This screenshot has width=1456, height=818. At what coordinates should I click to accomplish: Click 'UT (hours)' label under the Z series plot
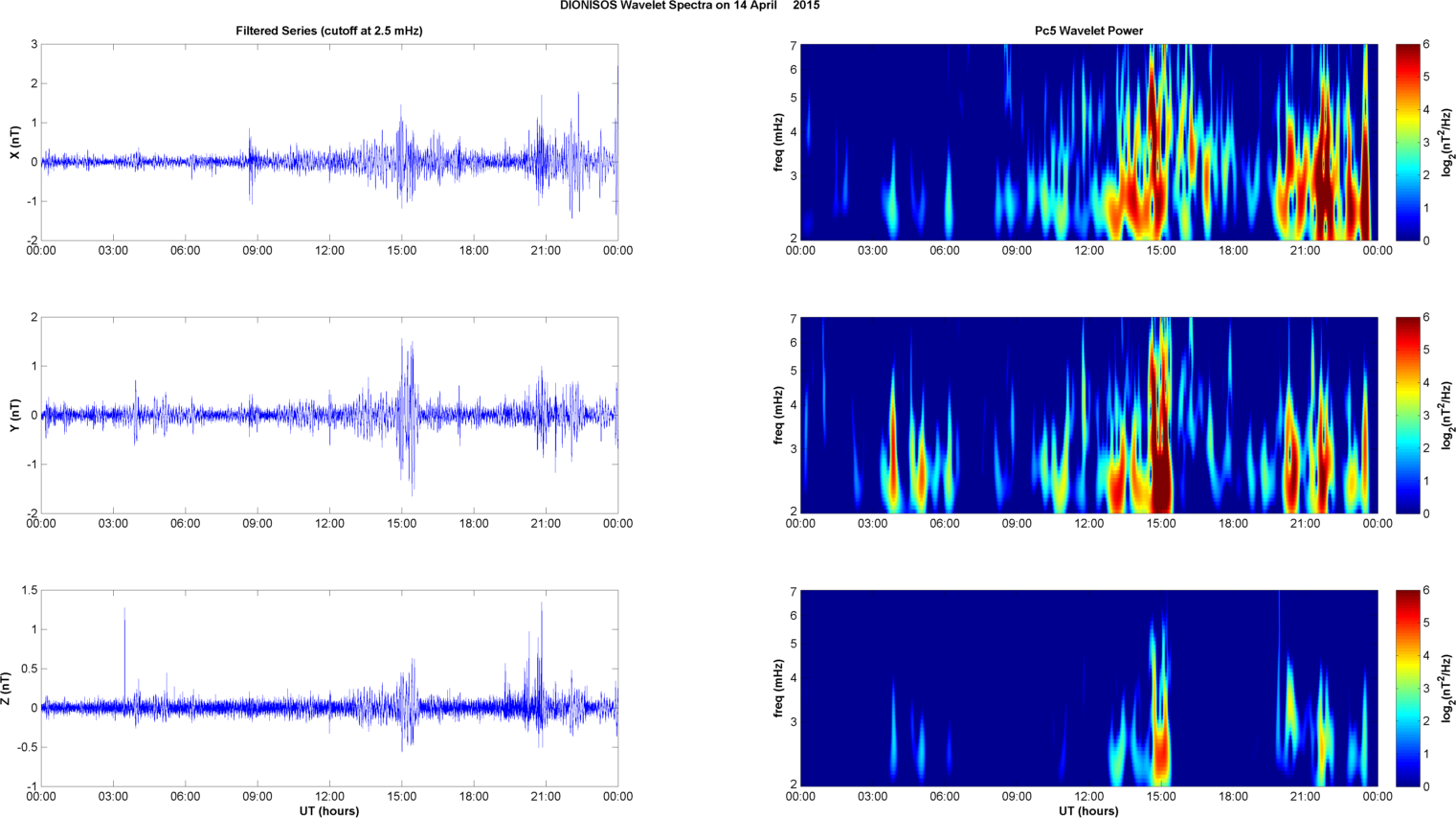tap(329, 811)
